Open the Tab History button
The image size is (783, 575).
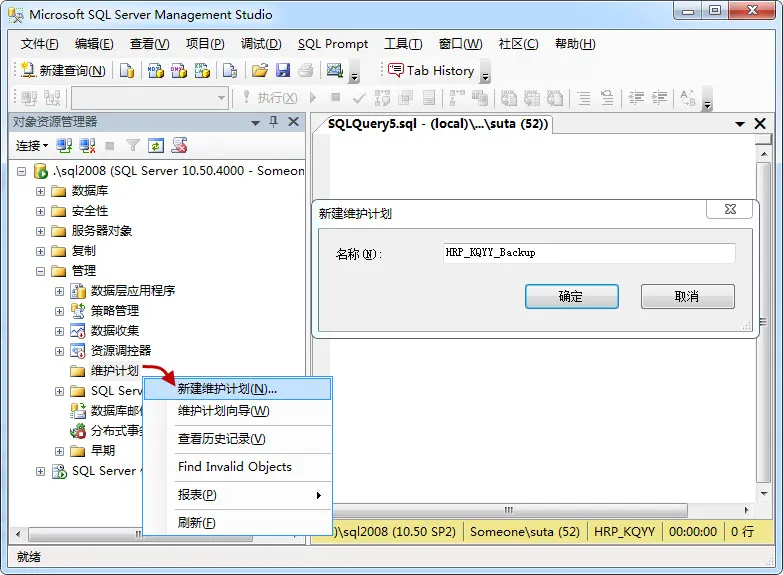point(431,70)
